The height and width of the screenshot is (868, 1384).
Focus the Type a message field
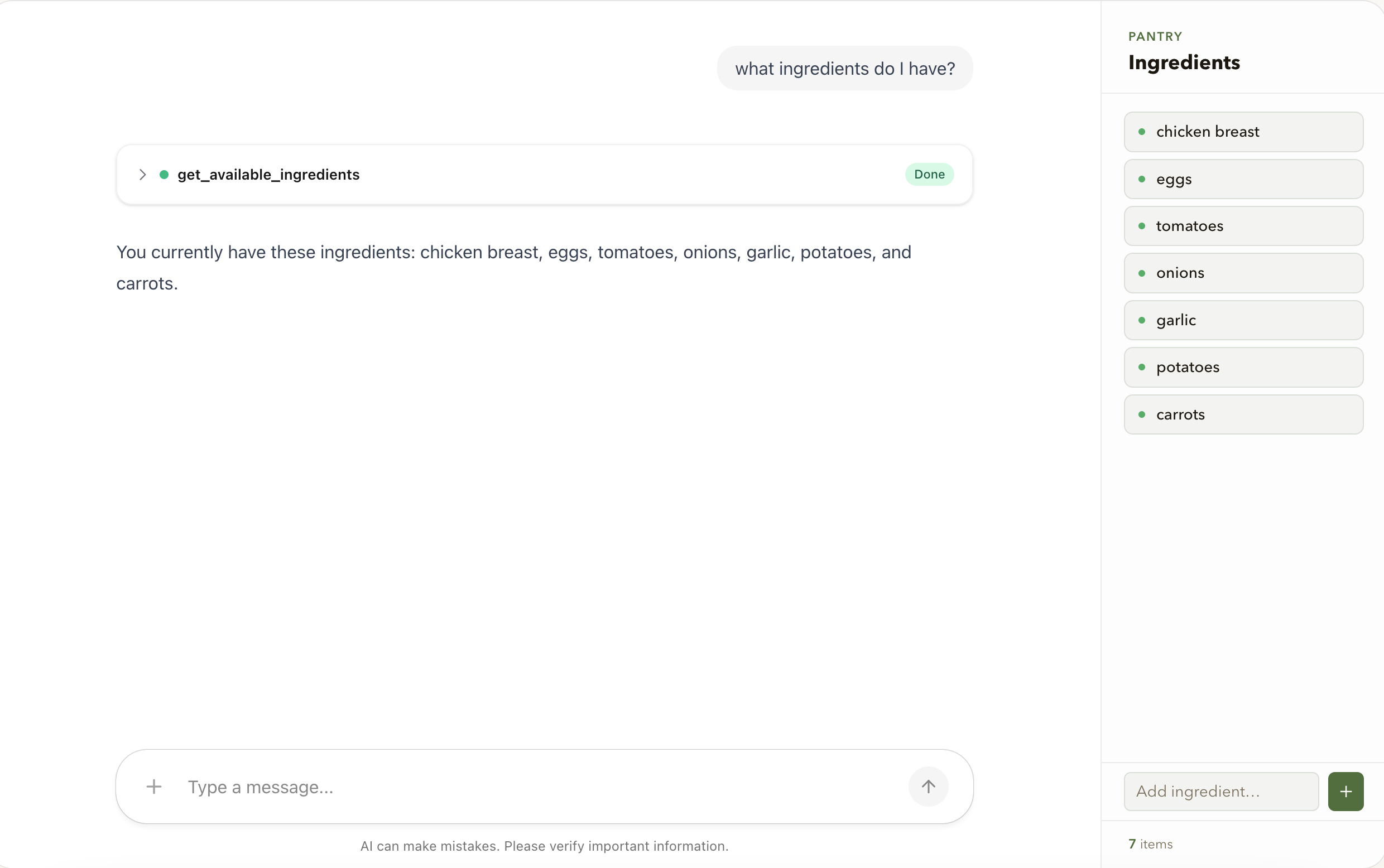pyautogui.click(x=540, y=787)
